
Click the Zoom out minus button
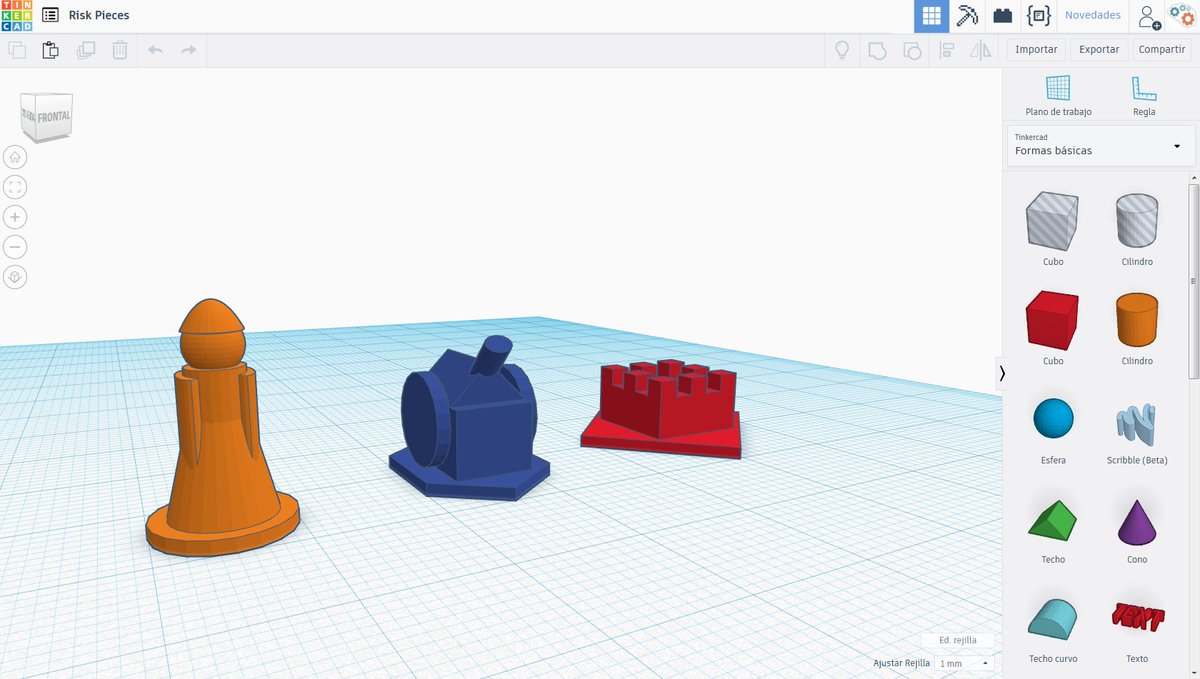point(15,247)
